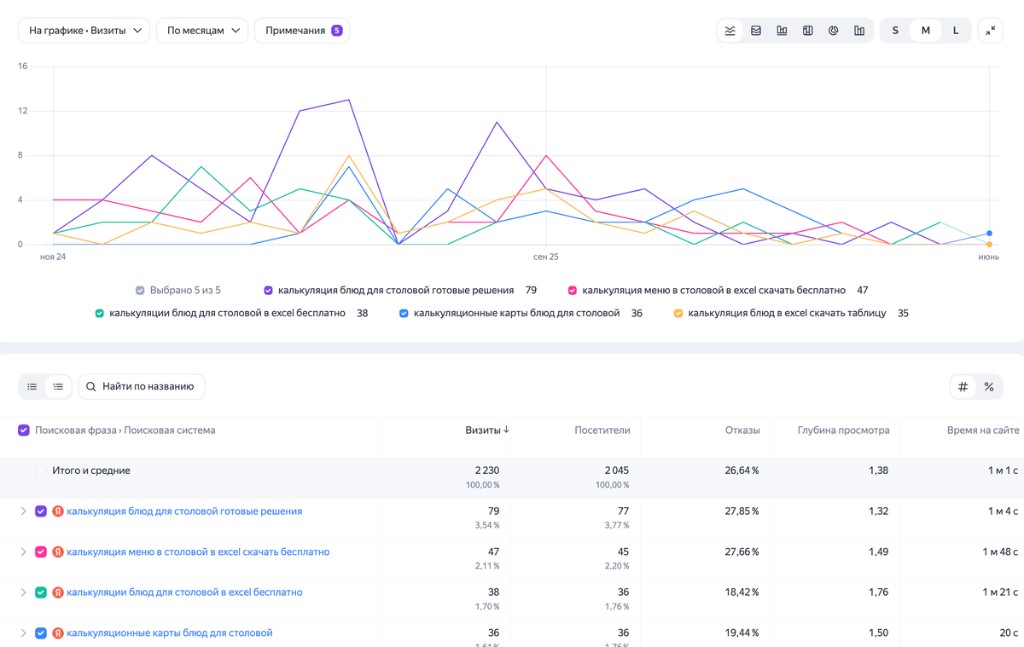Uncheck the blue 'калькуляционные карты' table row checkbox
The height and width of the screenshot is (647, 1024).
click(40, 633)
